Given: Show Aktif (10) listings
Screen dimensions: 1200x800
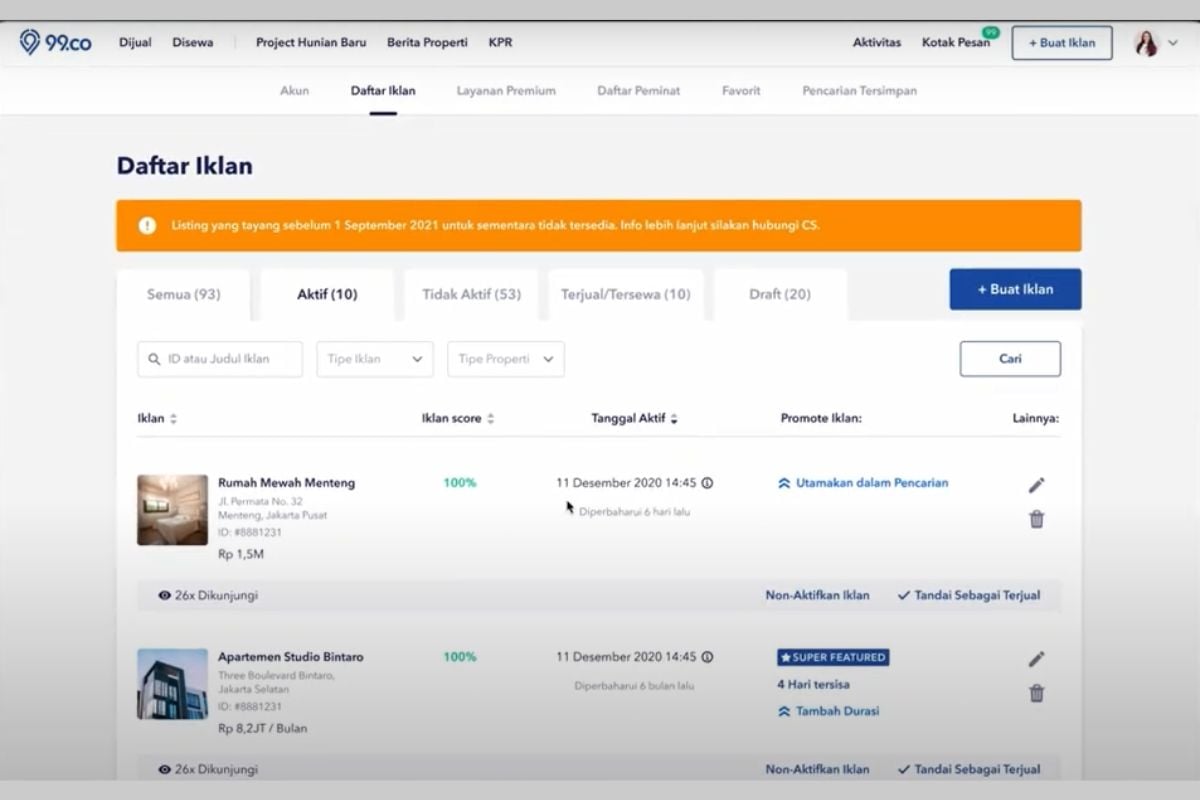Looking at the screenshot, I should tap(327, 294).
